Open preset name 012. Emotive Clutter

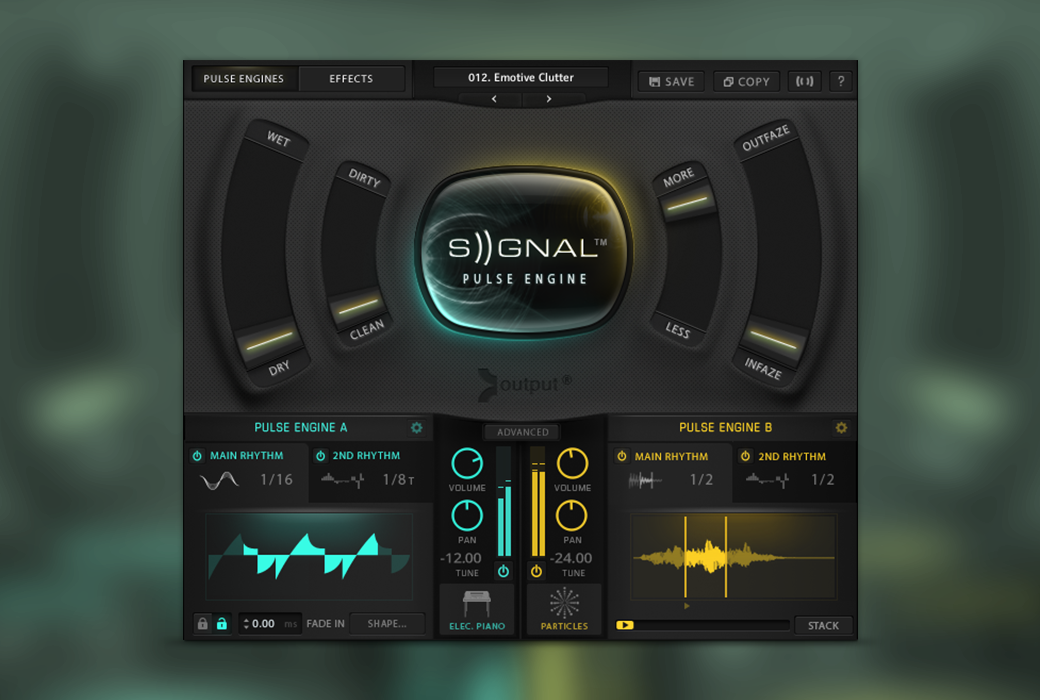tap(521, 77)
